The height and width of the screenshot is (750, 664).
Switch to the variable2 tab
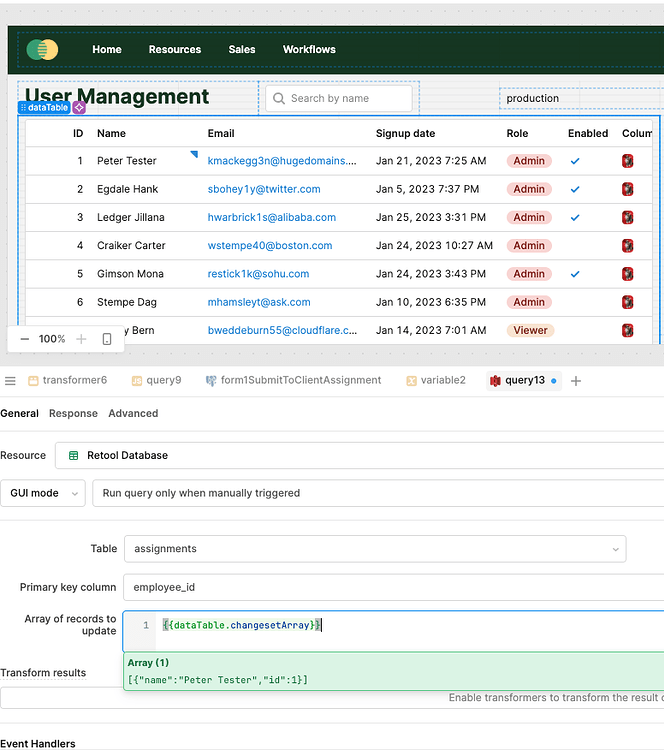pyautogui.click(x=436, y=380)
